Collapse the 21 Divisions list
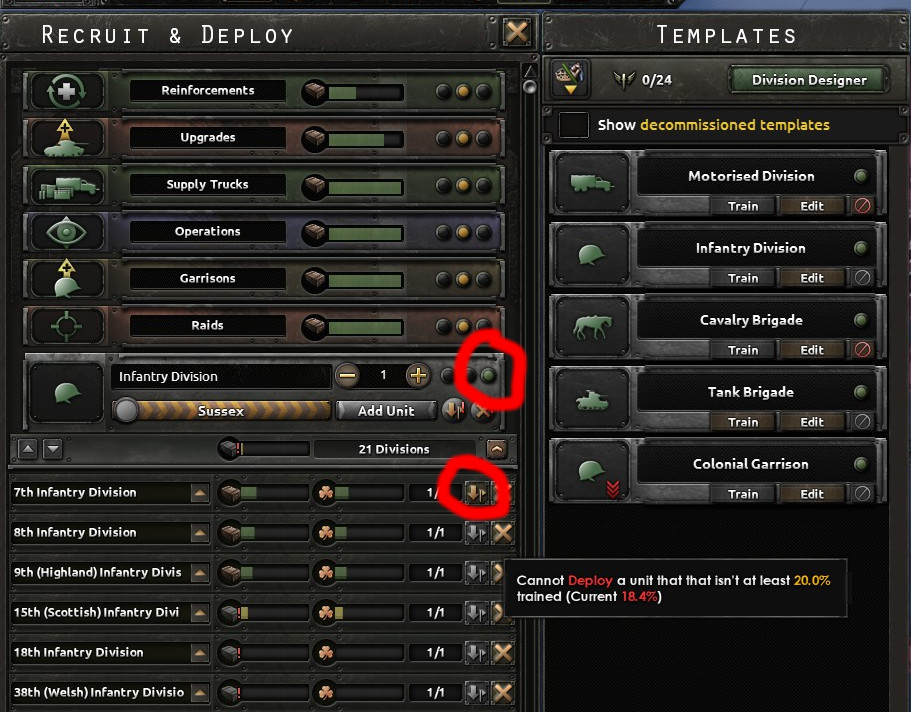Image resolution: width=911 pixels, height=712 pixels. click(496, 449)
